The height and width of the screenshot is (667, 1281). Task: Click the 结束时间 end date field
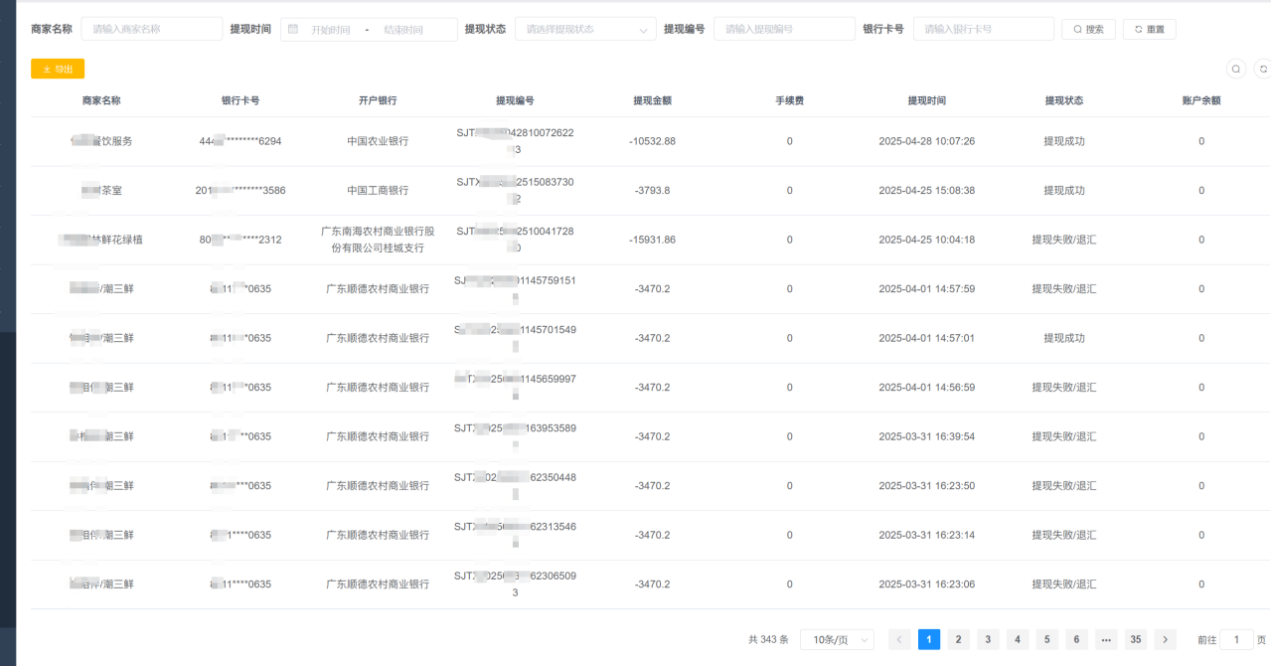click(404, 30)
